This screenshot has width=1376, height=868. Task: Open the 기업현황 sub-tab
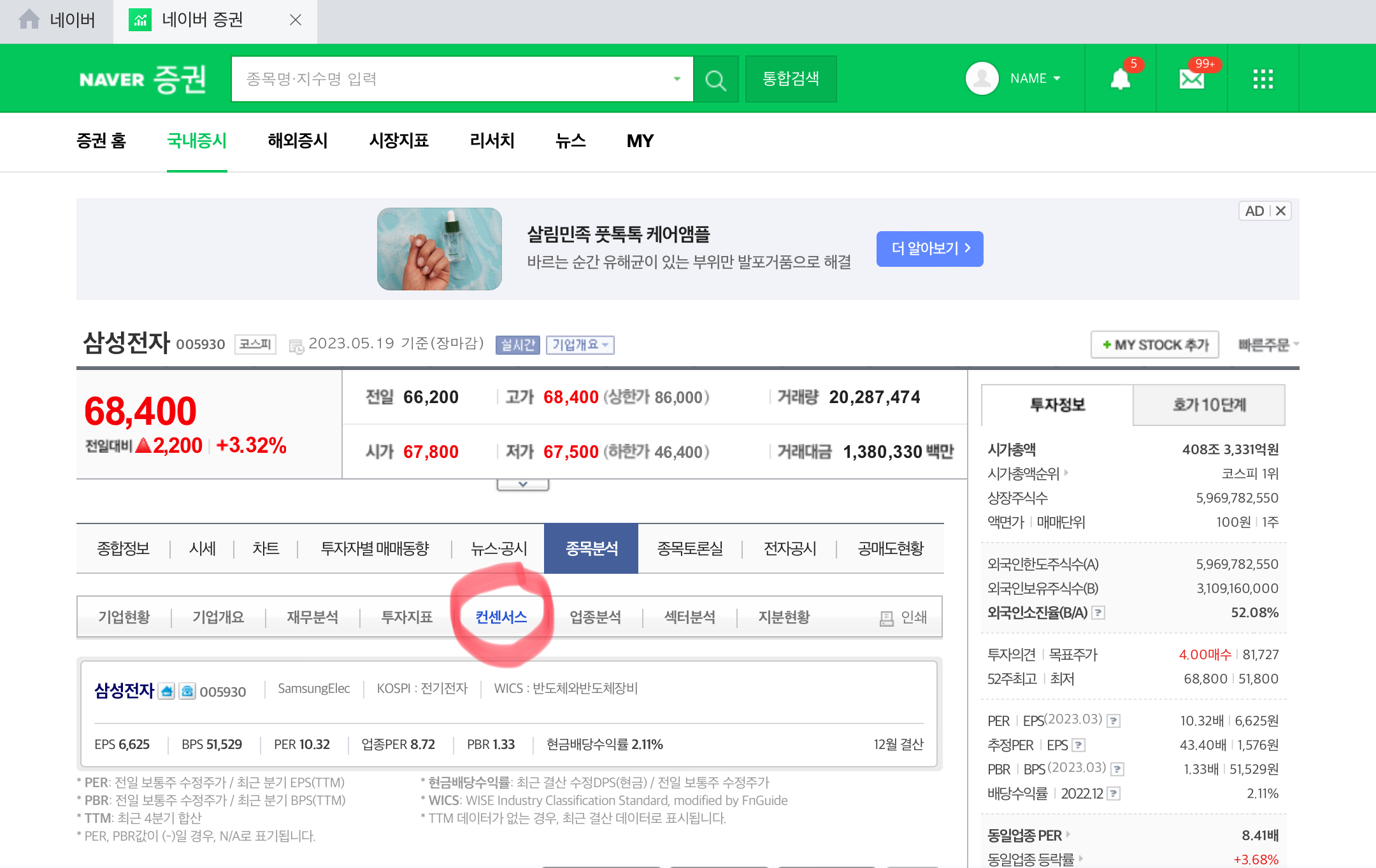click(x=124, y=617)
